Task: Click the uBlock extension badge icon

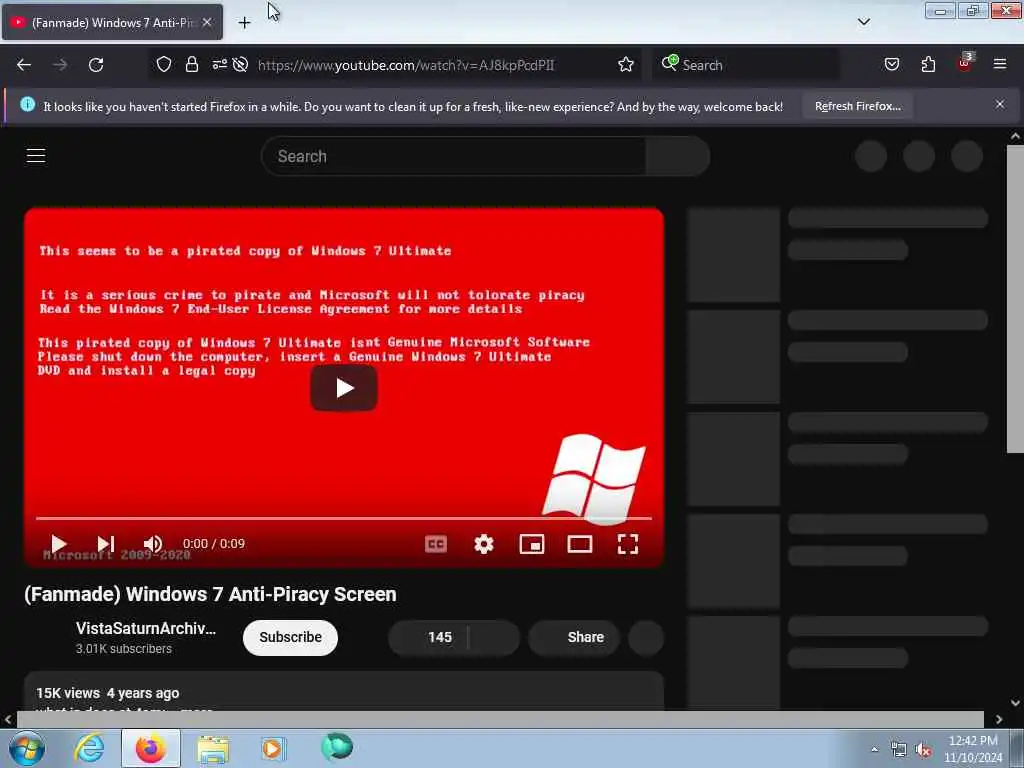Action: [965, 63]
